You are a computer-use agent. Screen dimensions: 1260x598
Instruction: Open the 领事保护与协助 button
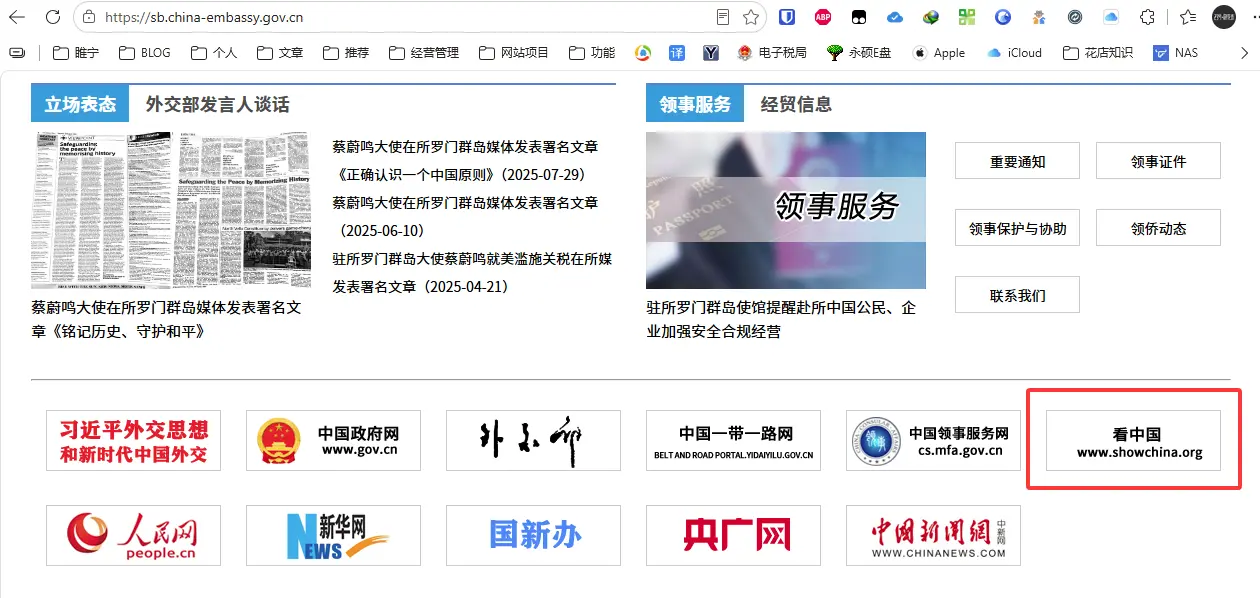click(1017, 228)
